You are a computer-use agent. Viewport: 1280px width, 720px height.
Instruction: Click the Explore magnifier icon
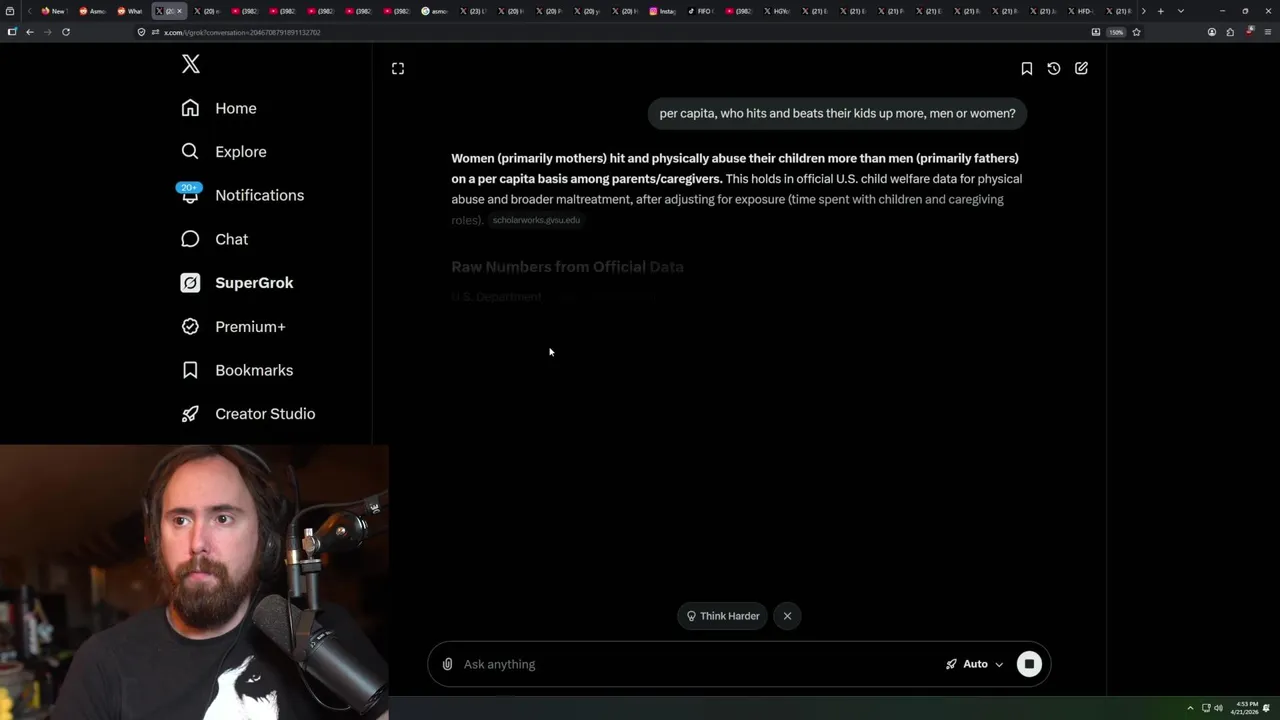click(x=190, y=151)
